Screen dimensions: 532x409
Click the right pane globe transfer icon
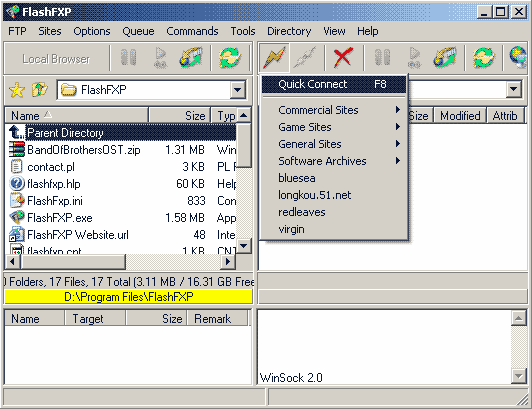click(445, 57)
